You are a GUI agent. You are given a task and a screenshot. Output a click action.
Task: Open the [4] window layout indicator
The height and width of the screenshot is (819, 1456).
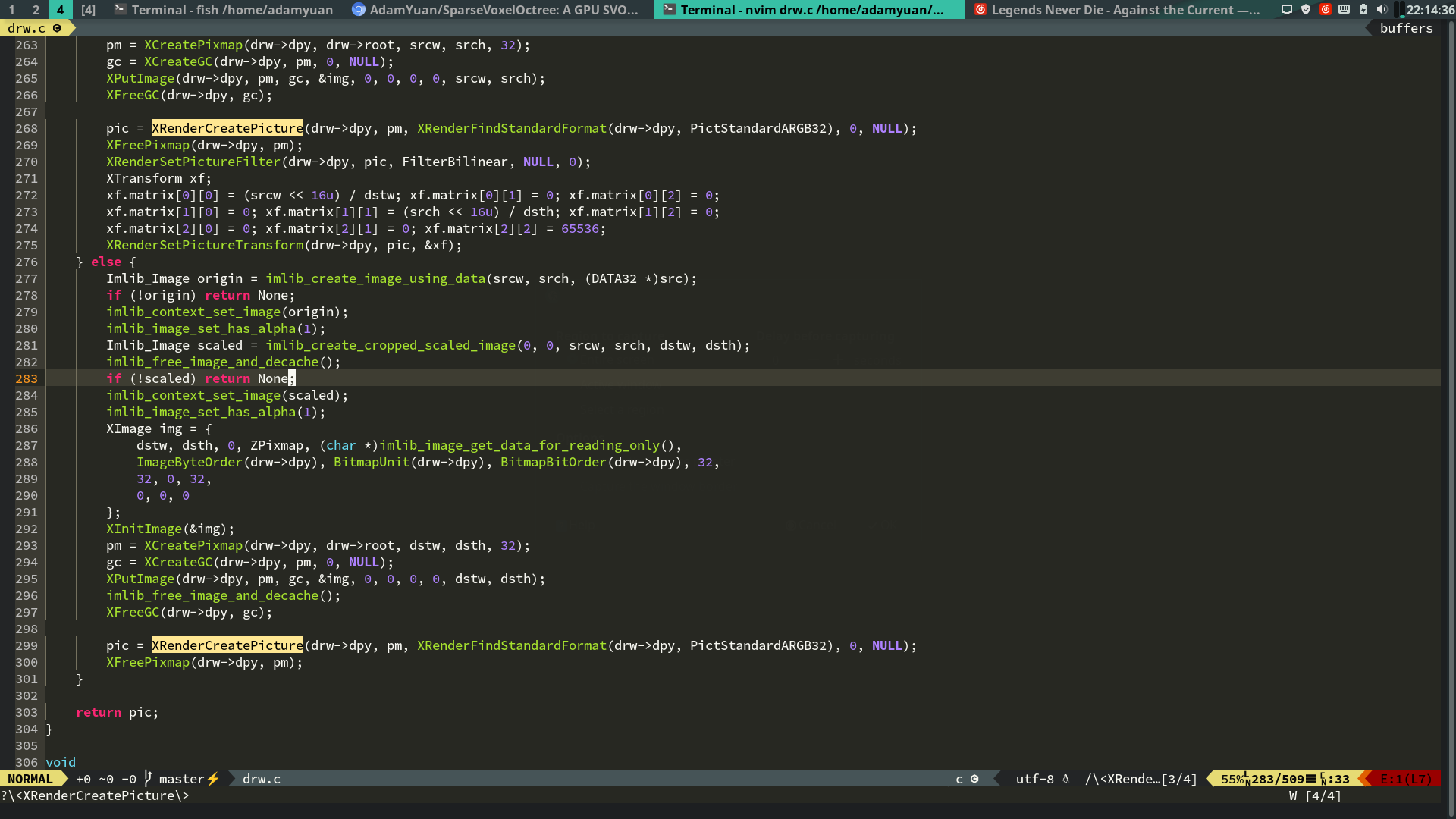pyautogui.click(x=89, y=10)
